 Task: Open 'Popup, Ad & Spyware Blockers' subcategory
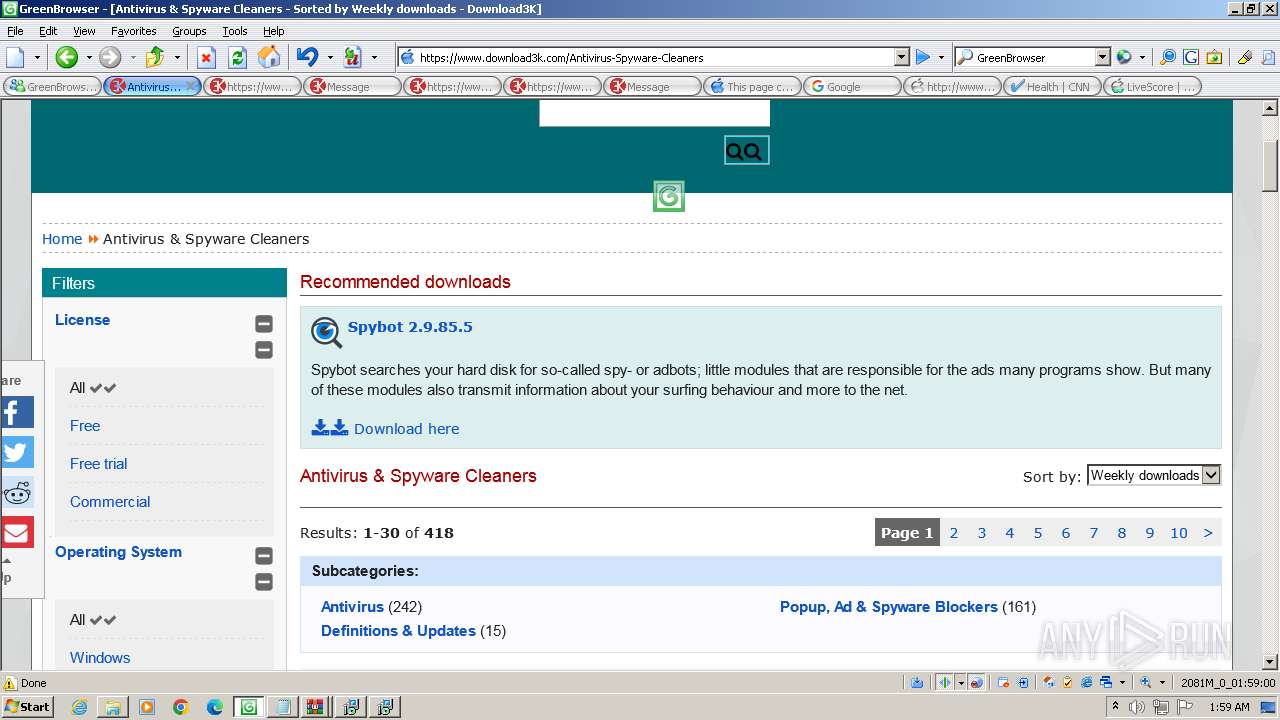pos(889,607)
